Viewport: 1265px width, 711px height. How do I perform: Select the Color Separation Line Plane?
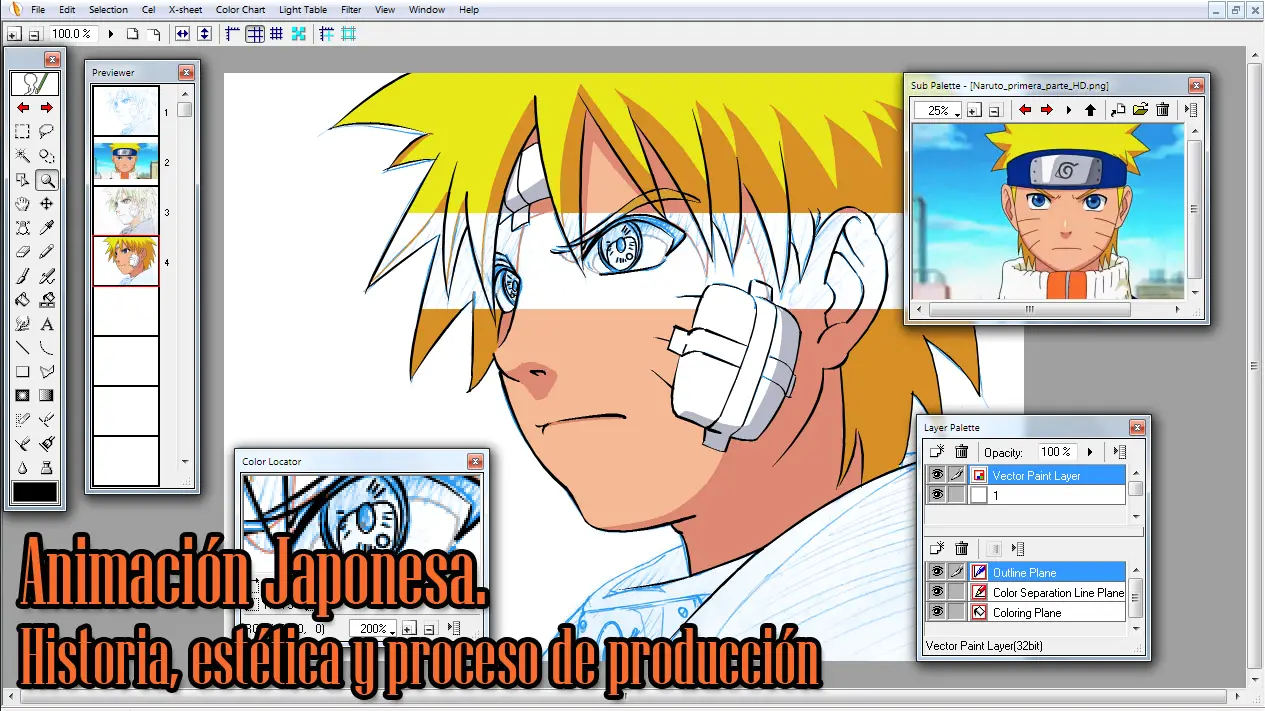tap(1057, 592)
